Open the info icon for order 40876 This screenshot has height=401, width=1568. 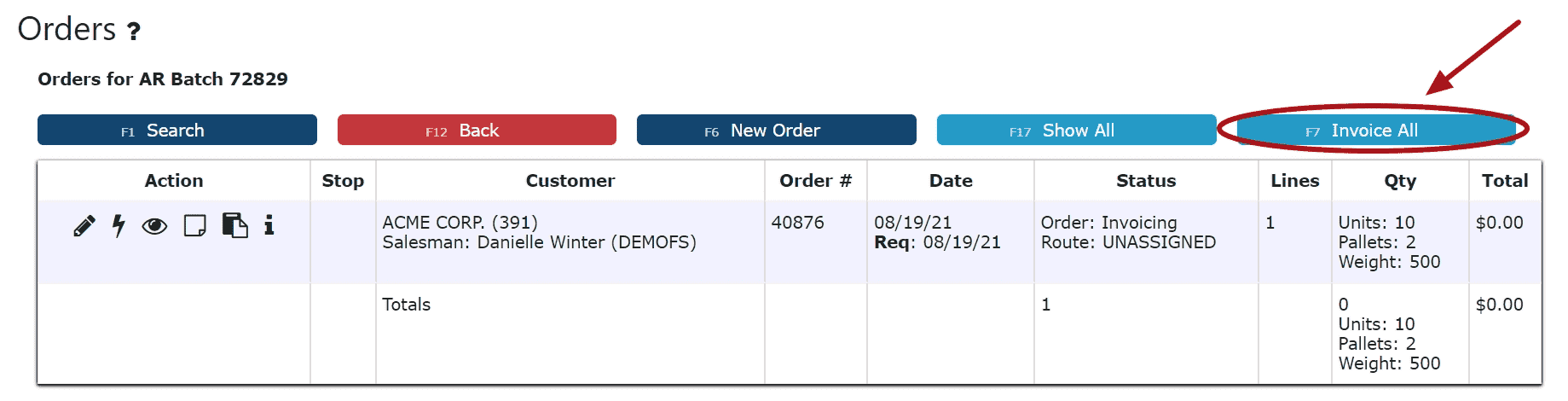click(269, 224)
